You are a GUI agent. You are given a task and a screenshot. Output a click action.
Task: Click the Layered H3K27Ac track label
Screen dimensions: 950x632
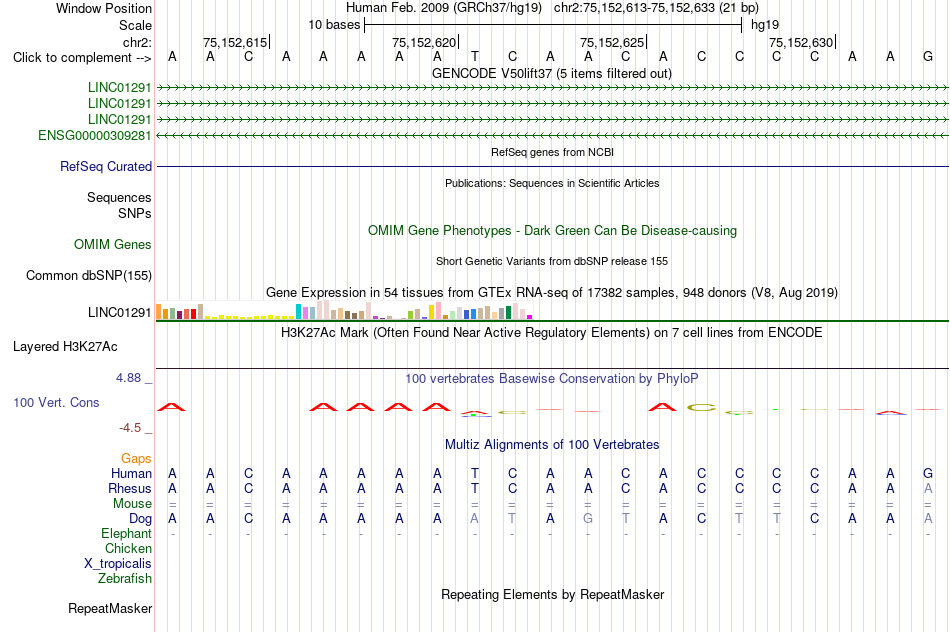65,347
